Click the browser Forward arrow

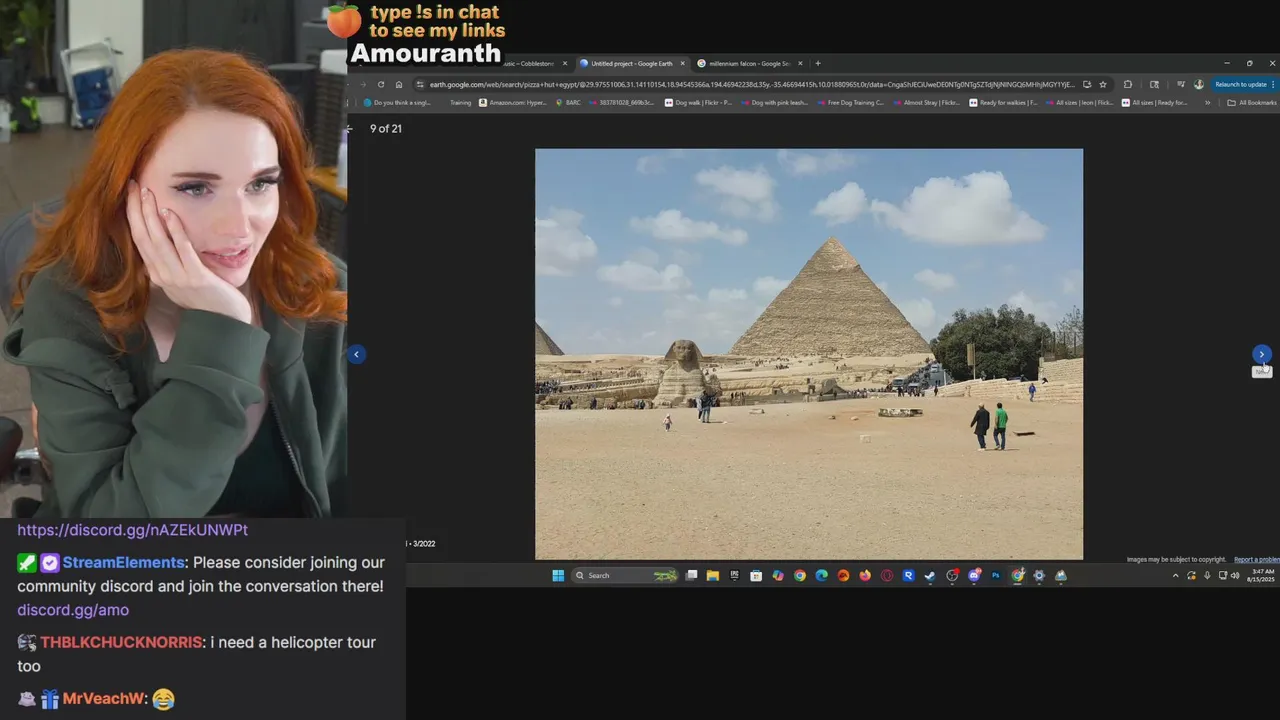click(x=363, y=84)
